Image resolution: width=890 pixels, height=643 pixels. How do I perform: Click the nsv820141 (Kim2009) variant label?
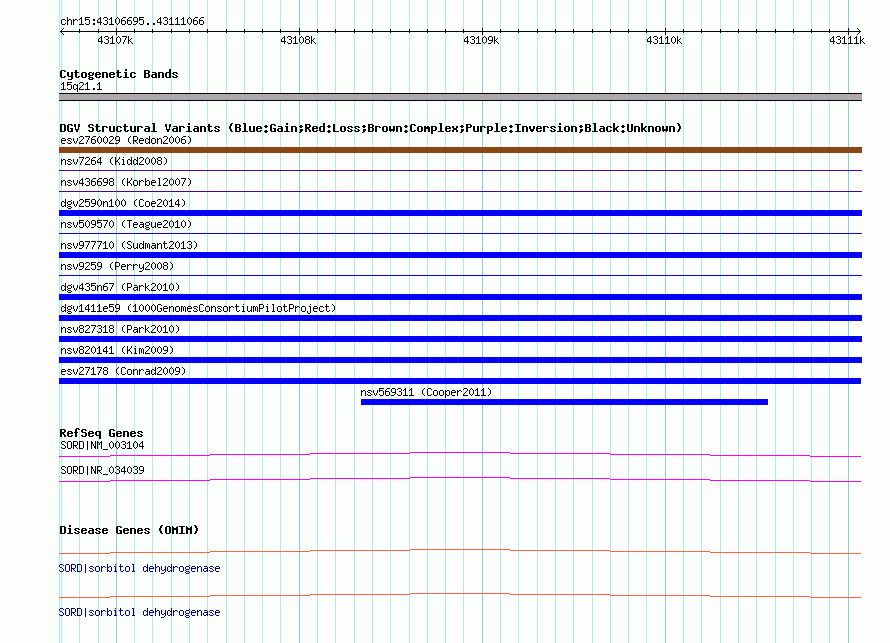(x=117, y=350)
